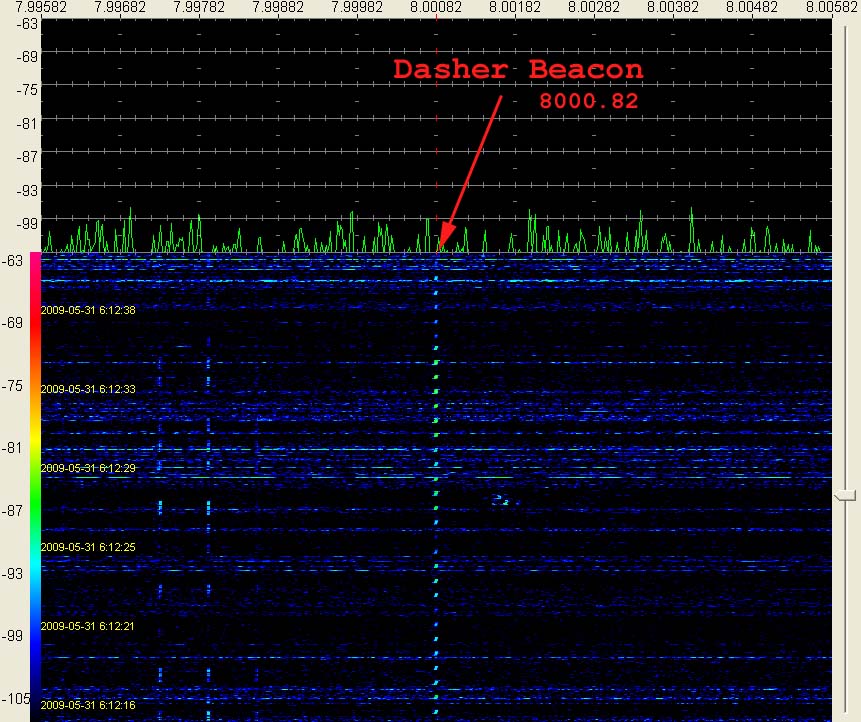Click timestamp 2009-05-31 6:12:21
Viewport: 861px width, 722px height.
[88, 626]
